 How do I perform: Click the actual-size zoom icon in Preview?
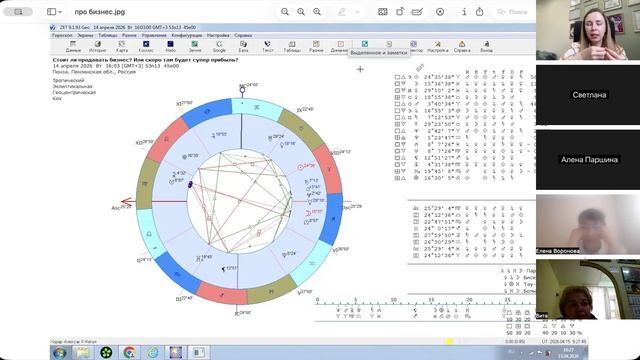pyautogui.click(x=301, y=12)
